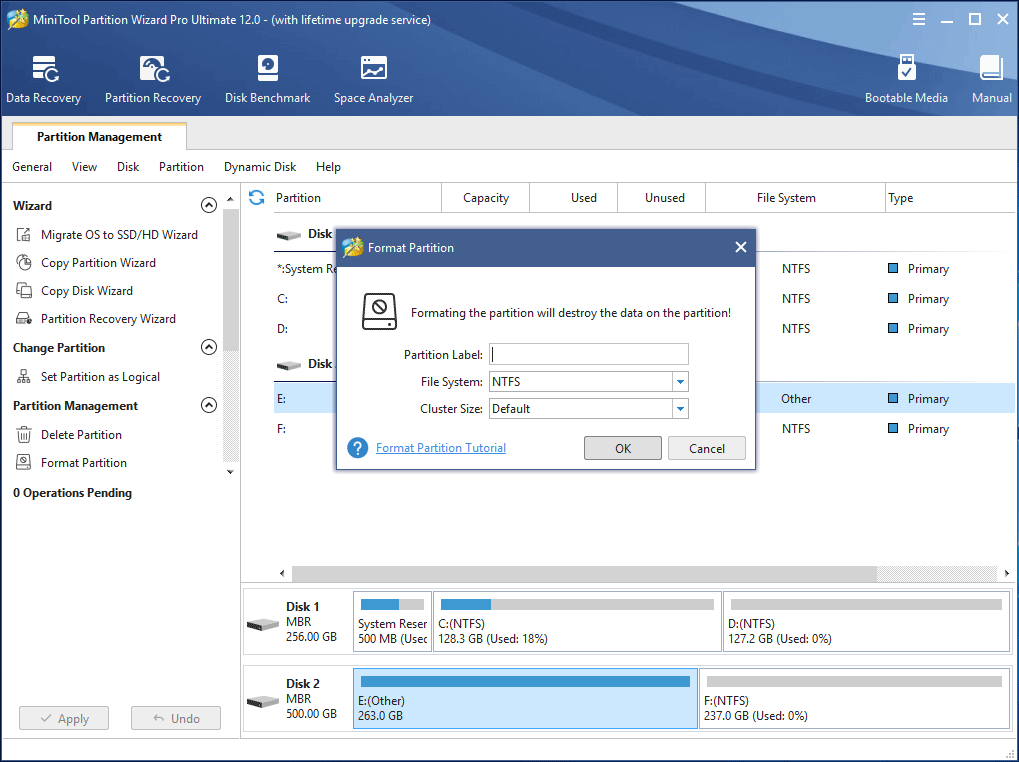Image resolution: width=1019 pixels, height=762 pixels.
Task: Open the File System dropdown
Action: pos(680,381)
